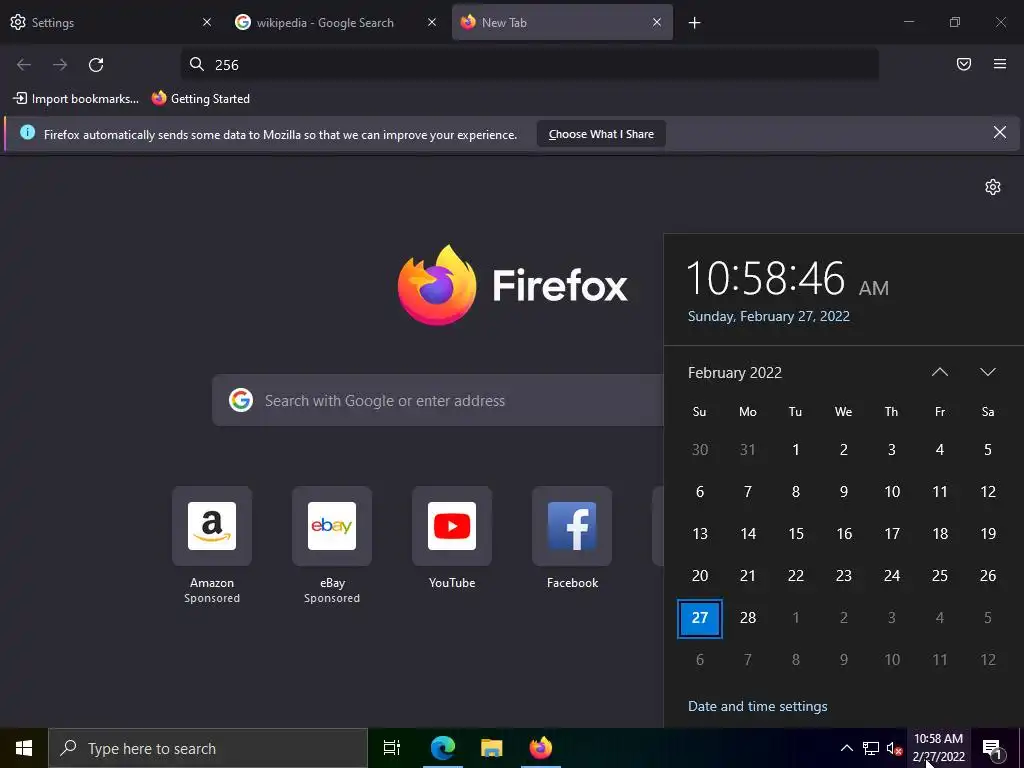
Task: Open the Getting Started bookmark
Action: point(200,99)
